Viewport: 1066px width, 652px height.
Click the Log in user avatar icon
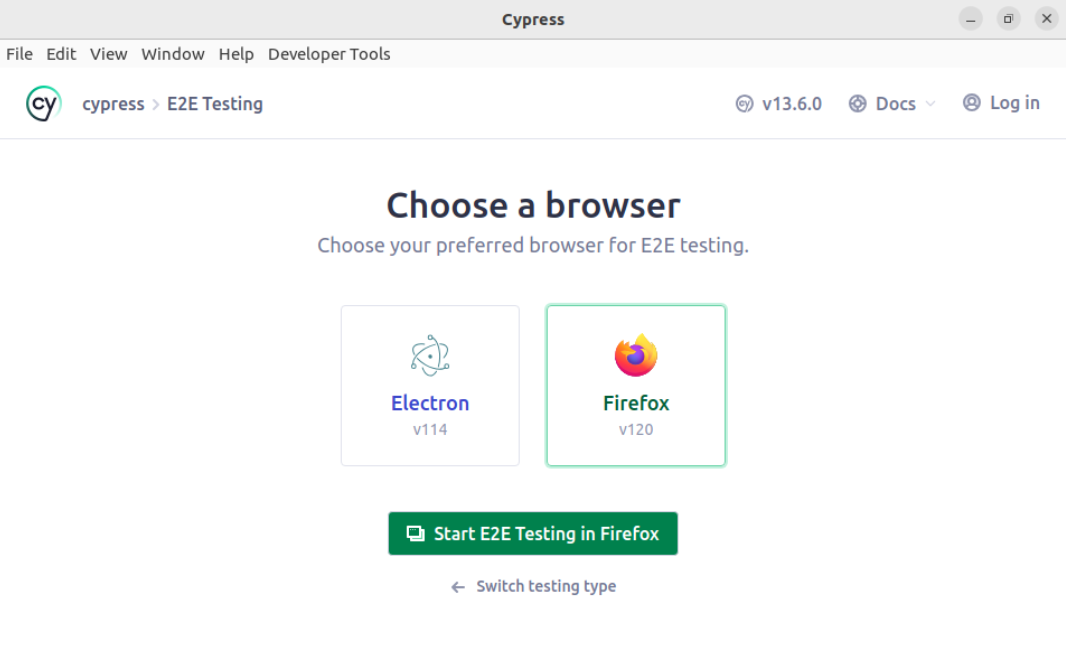click(971, 103)
